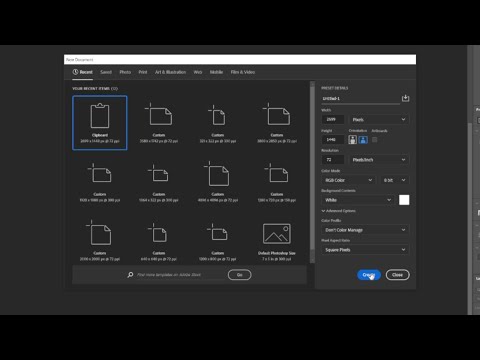Select the Custom preset at 72 ppi beside Clipboard
The image size is (480, 360).
159,123
